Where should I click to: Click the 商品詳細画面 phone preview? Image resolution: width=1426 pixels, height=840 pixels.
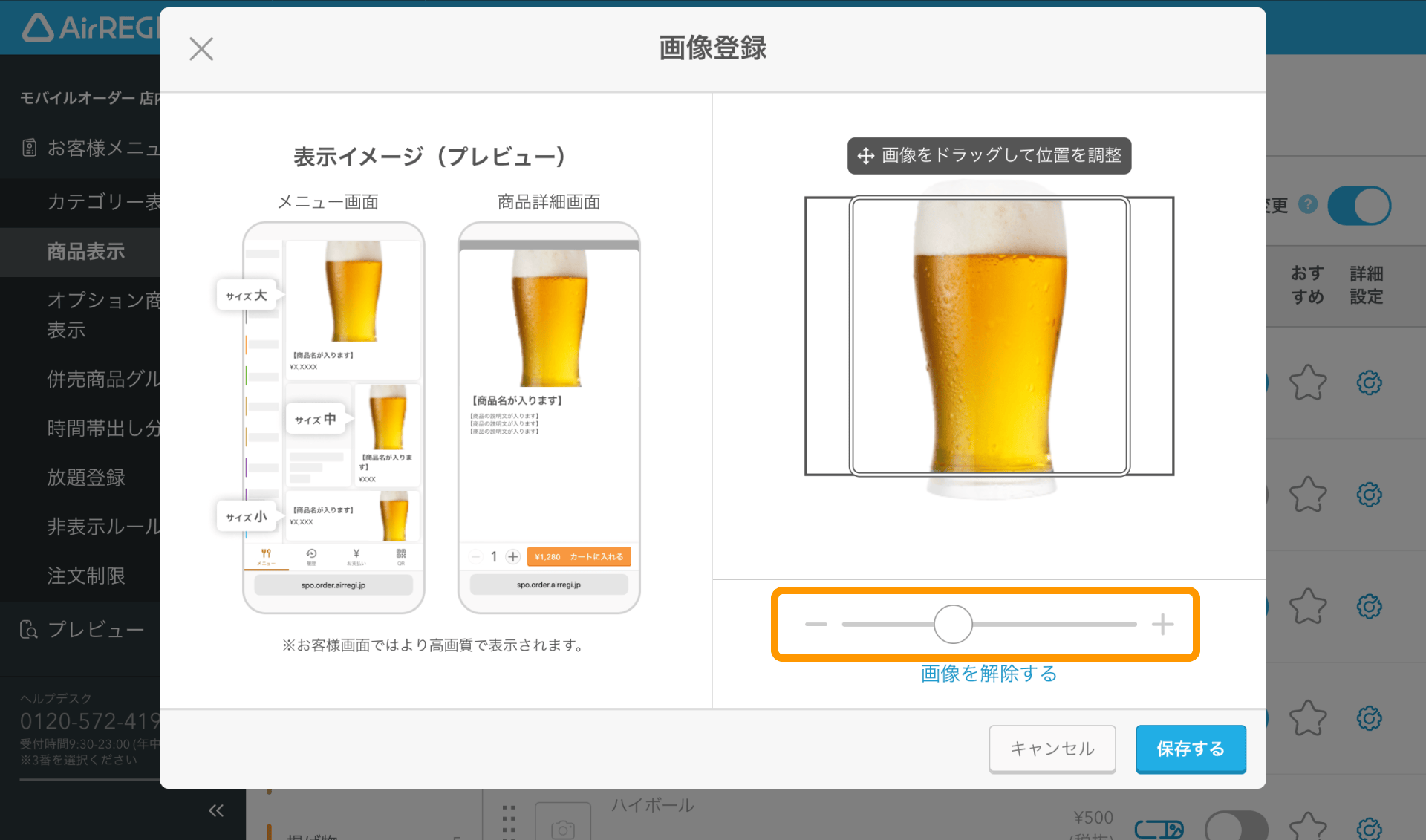point(549,417)
